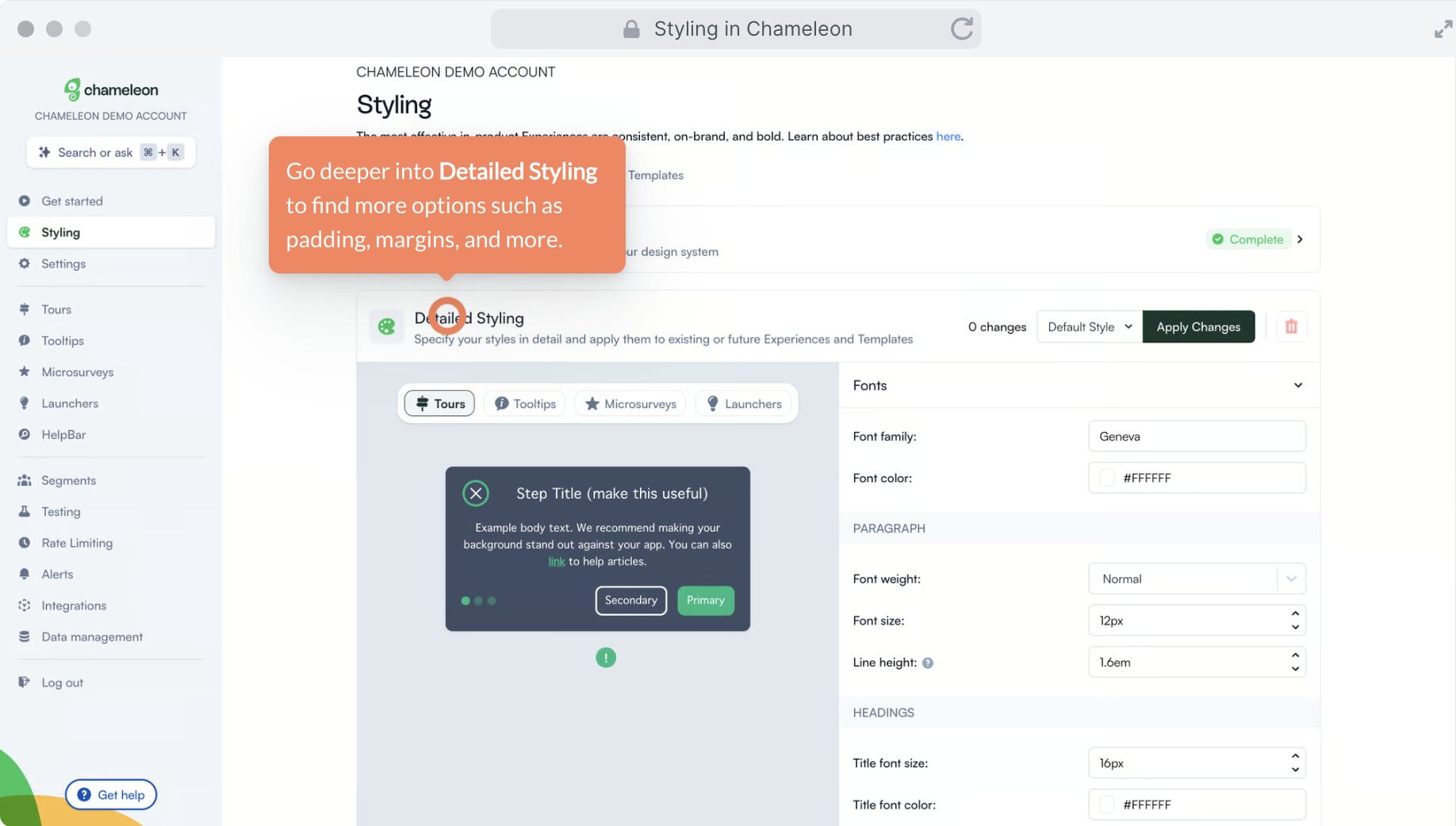Image resolution: width=1456 pixels, height=826 pixels.
Task: Click the Testing flask icon
Action: pyautogui.click(x=25, y=511)
